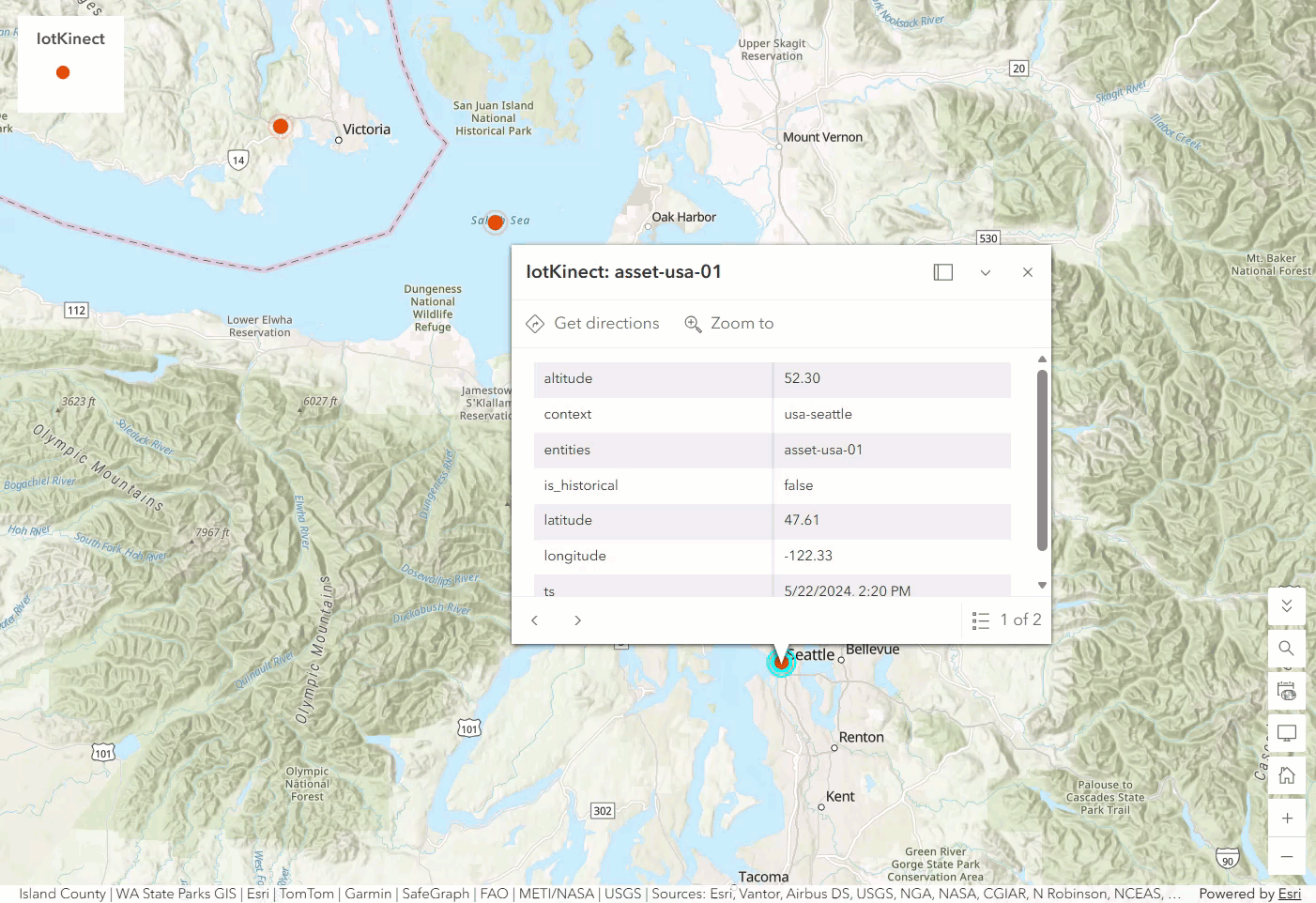Click the IotKinect legend orange symbol
1316x903 pixels.
(63, 72)
